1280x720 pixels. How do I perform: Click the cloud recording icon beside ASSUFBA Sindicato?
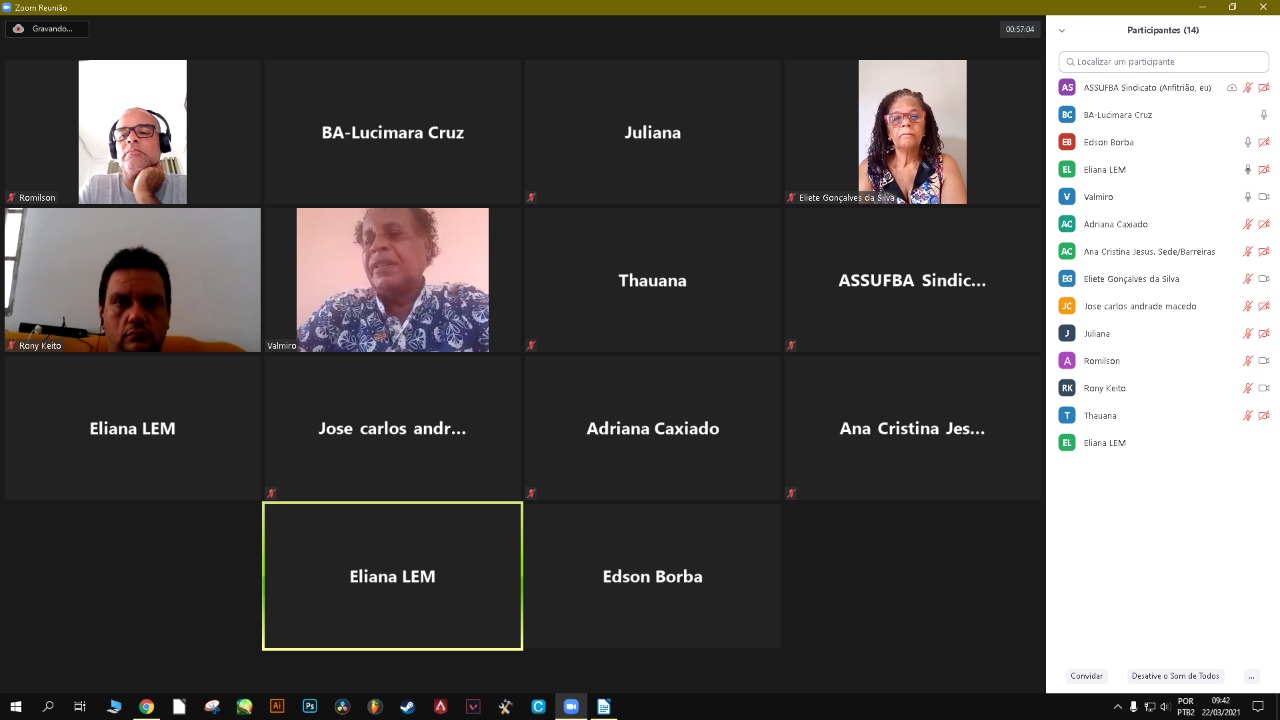(x=1232, y=88)
